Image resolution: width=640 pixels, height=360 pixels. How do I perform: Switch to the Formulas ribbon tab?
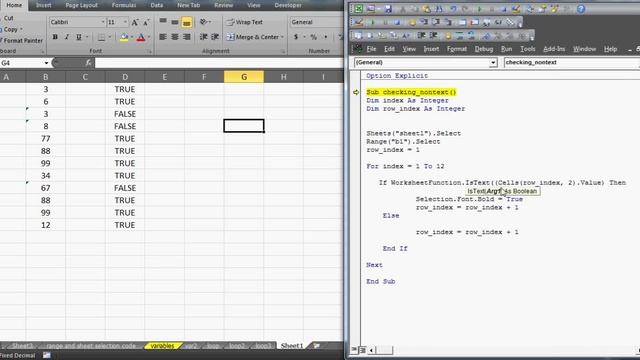124,5
